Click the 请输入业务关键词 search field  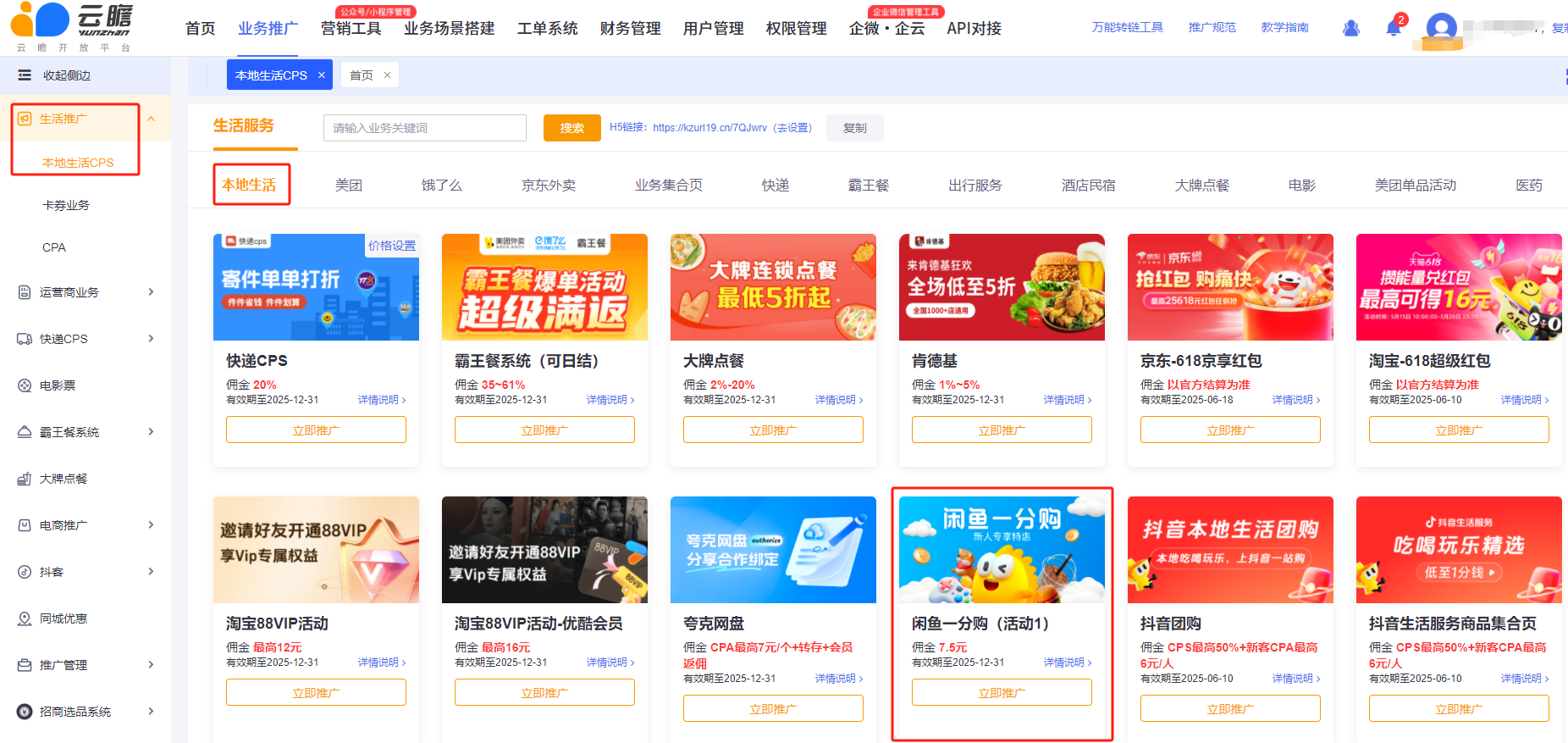[425, 128]
